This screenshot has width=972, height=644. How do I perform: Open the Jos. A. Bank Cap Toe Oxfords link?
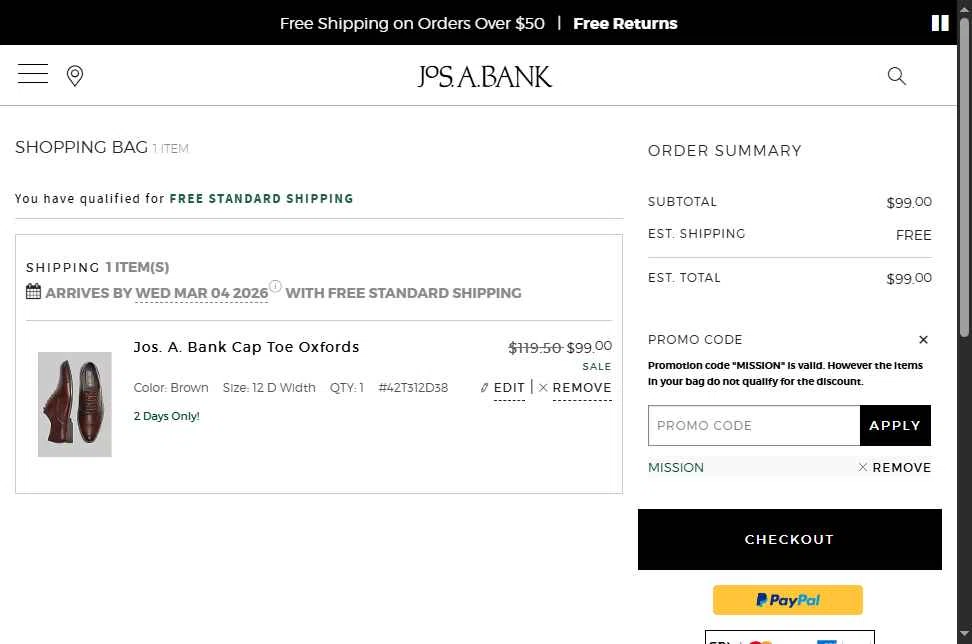click(x=246, y=347)
